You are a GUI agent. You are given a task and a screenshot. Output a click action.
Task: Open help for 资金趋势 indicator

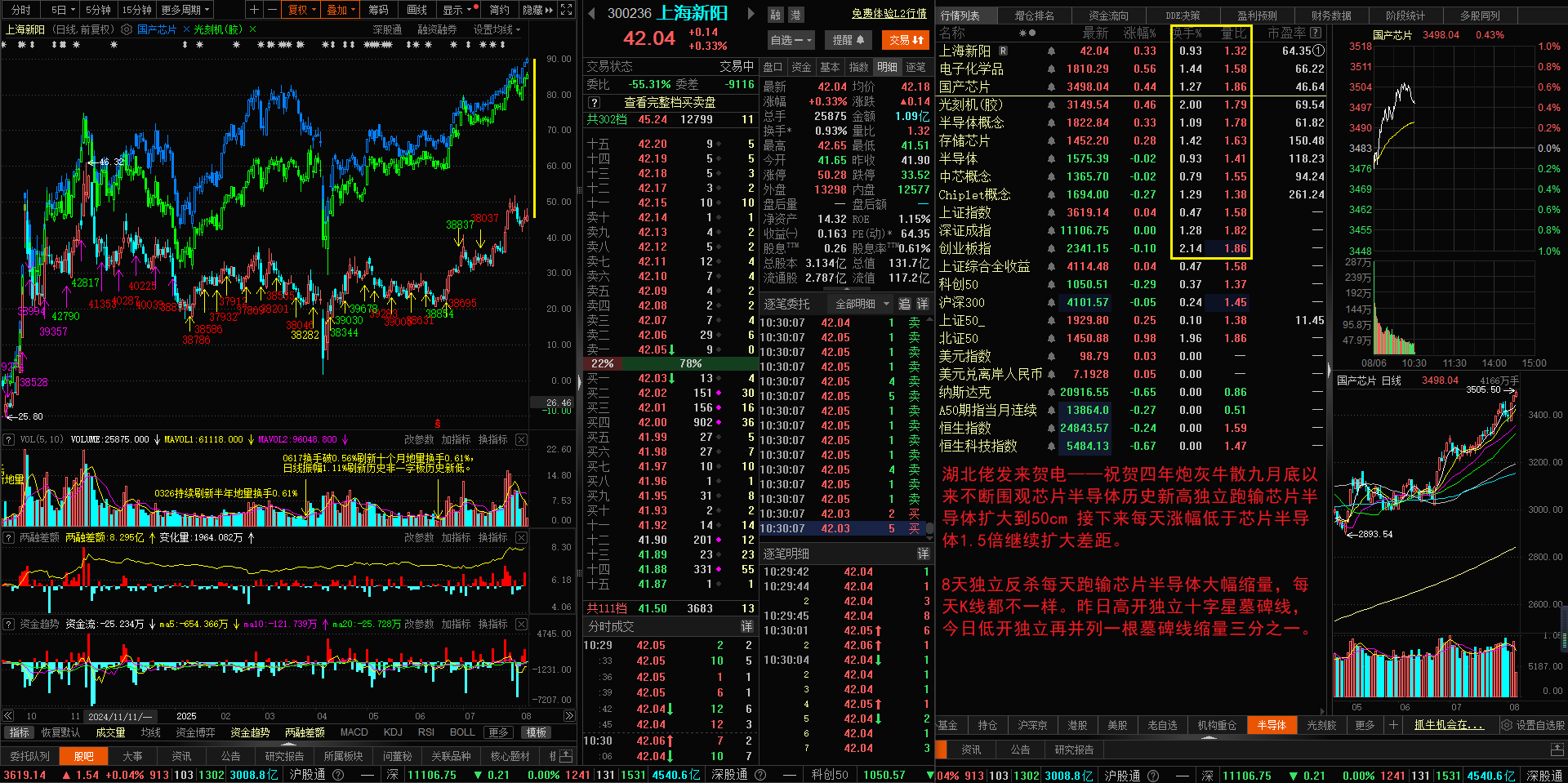coord(9,624)
